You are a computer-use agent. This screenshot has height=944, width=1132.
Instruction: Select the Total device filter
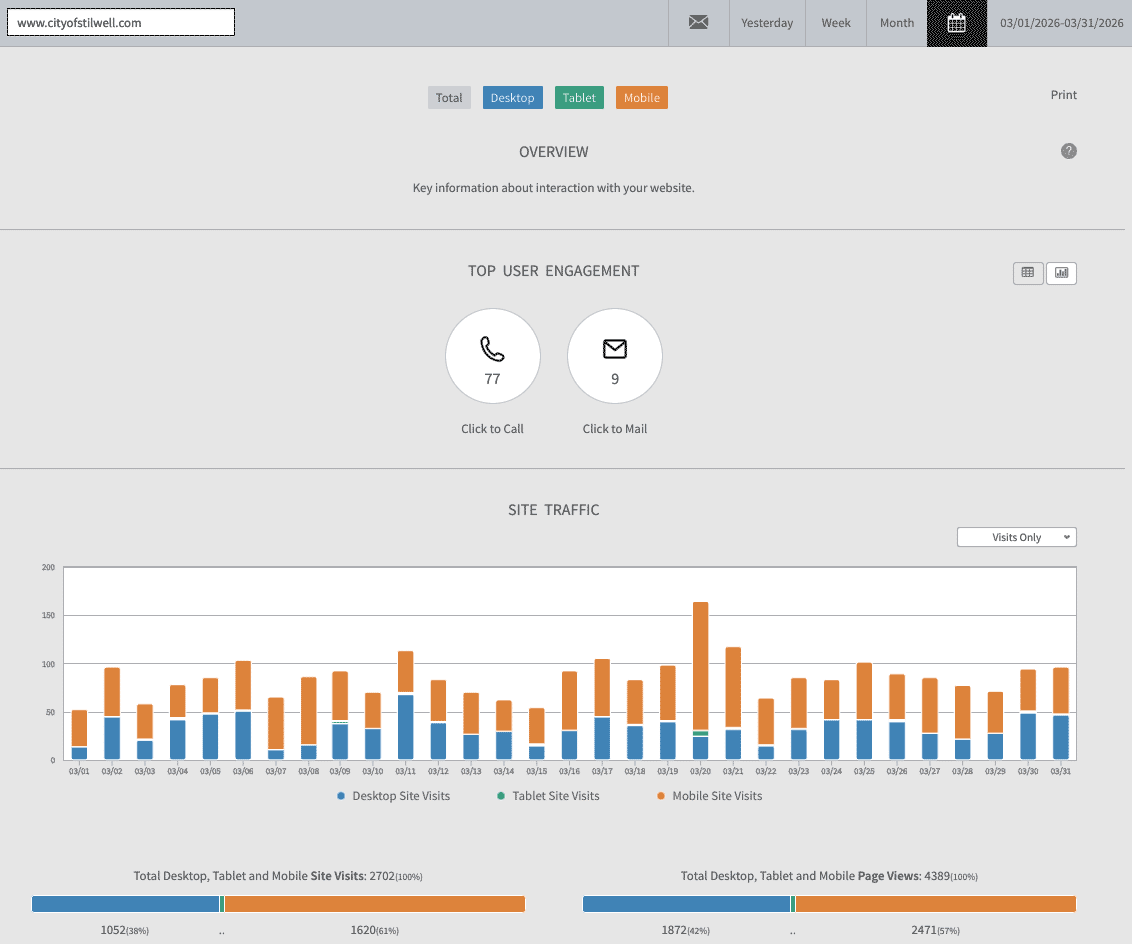449,98
